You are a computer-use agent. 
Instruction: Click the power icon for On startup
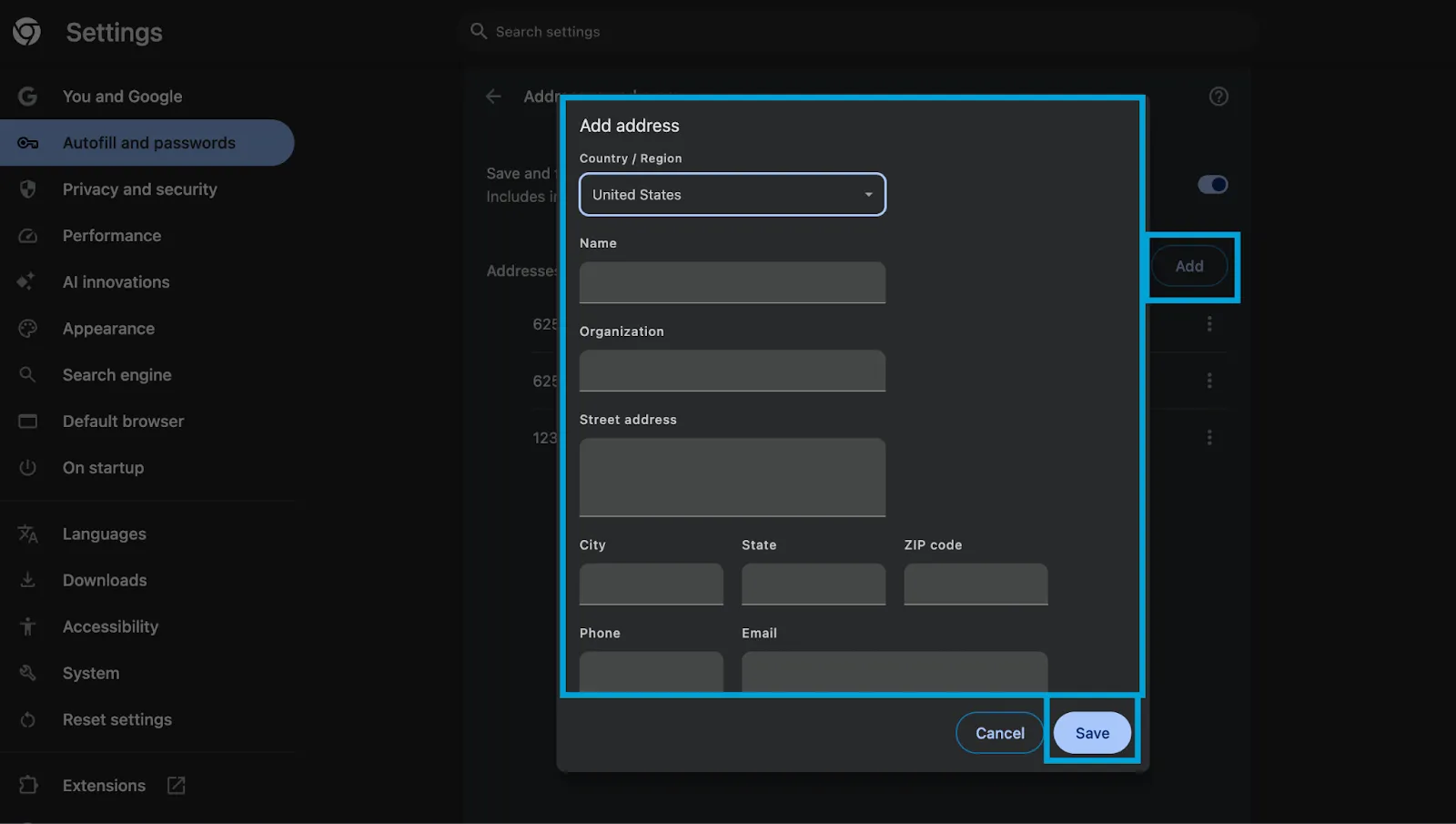pyautogui.click(x=28, y=468)
